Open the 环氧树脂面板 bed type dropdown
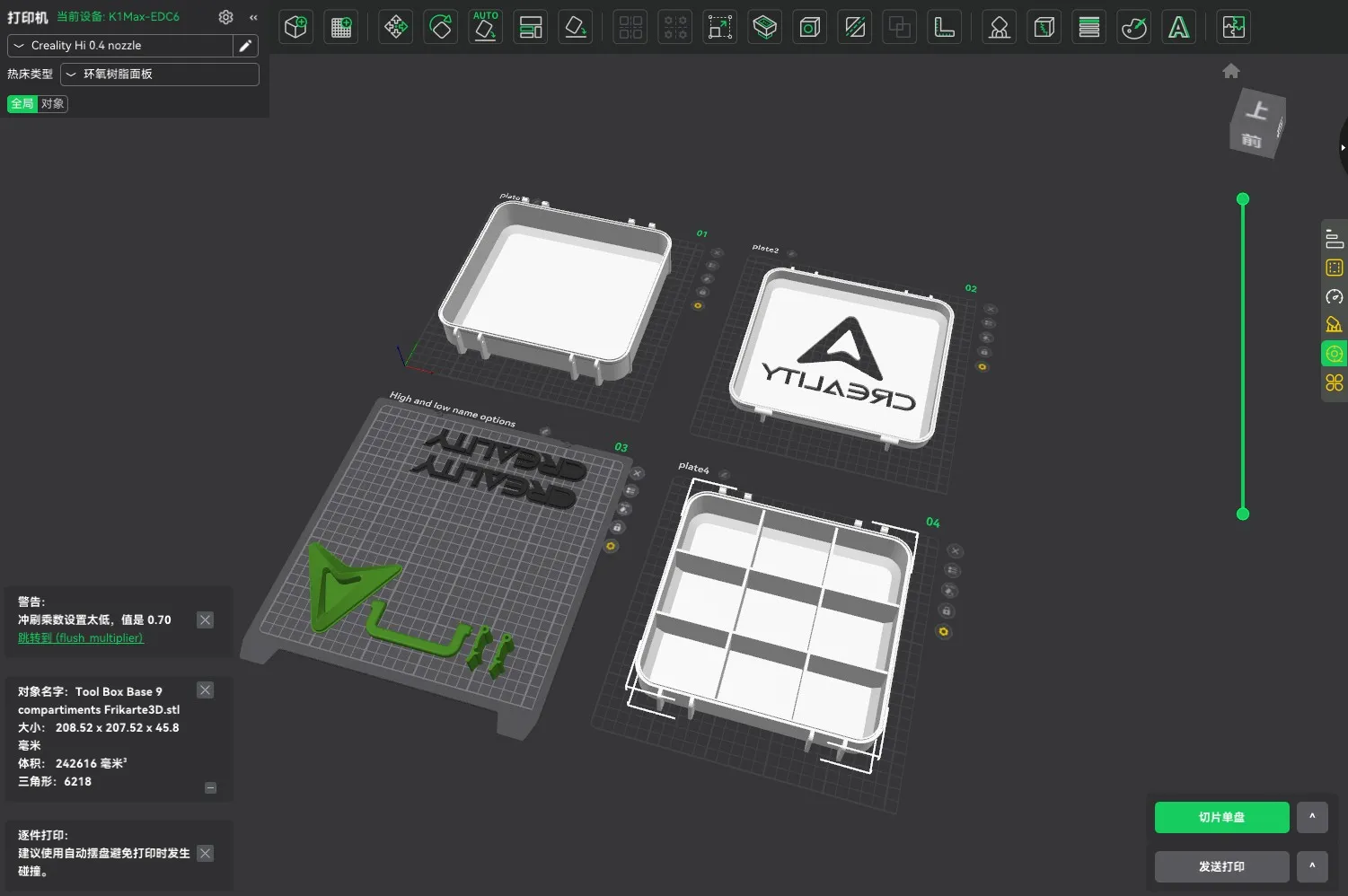This screenshot has height=896, width=1348. [160, 75]
